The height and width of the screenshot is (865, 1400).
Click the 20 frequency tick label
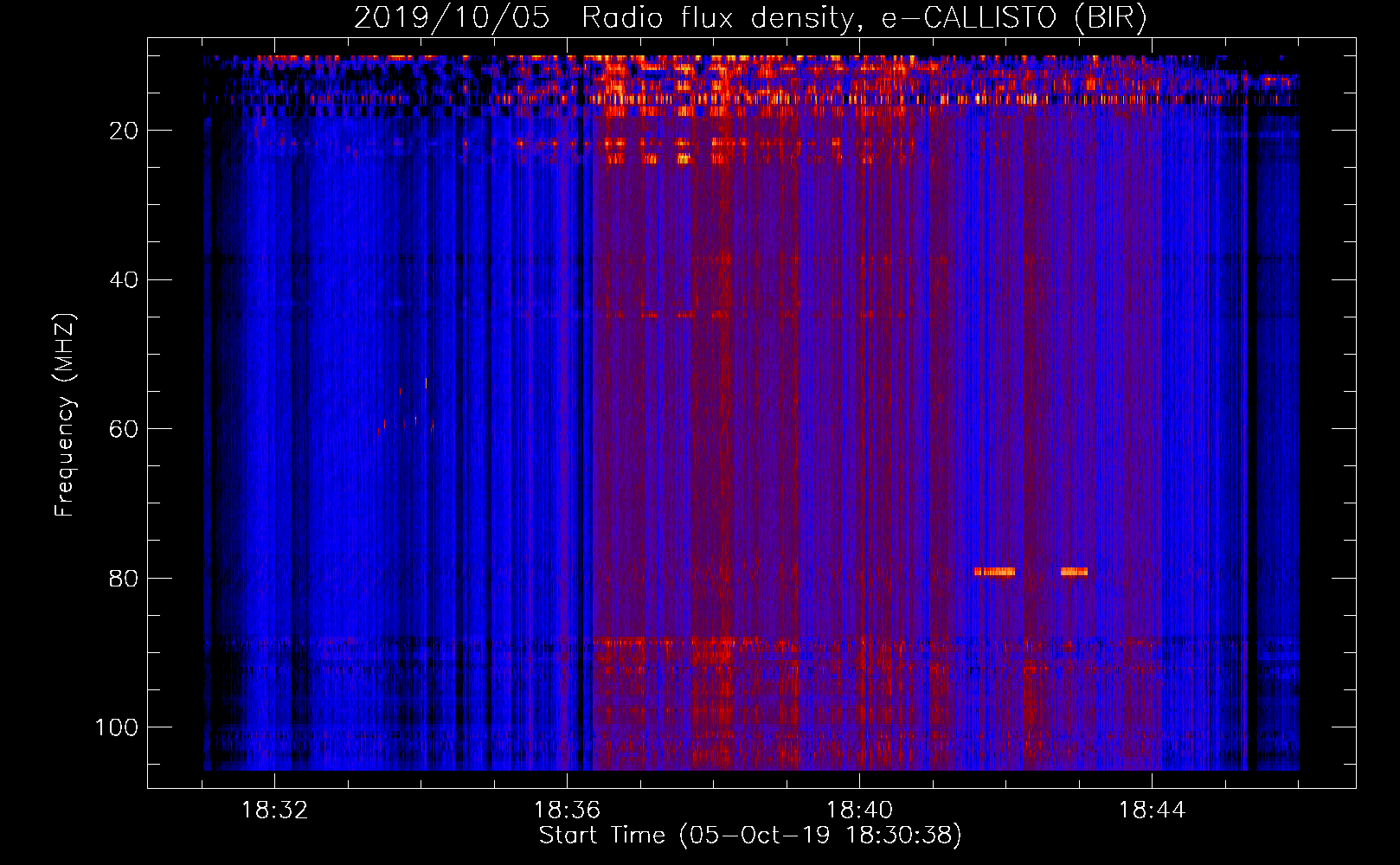(x=124, y=131)
